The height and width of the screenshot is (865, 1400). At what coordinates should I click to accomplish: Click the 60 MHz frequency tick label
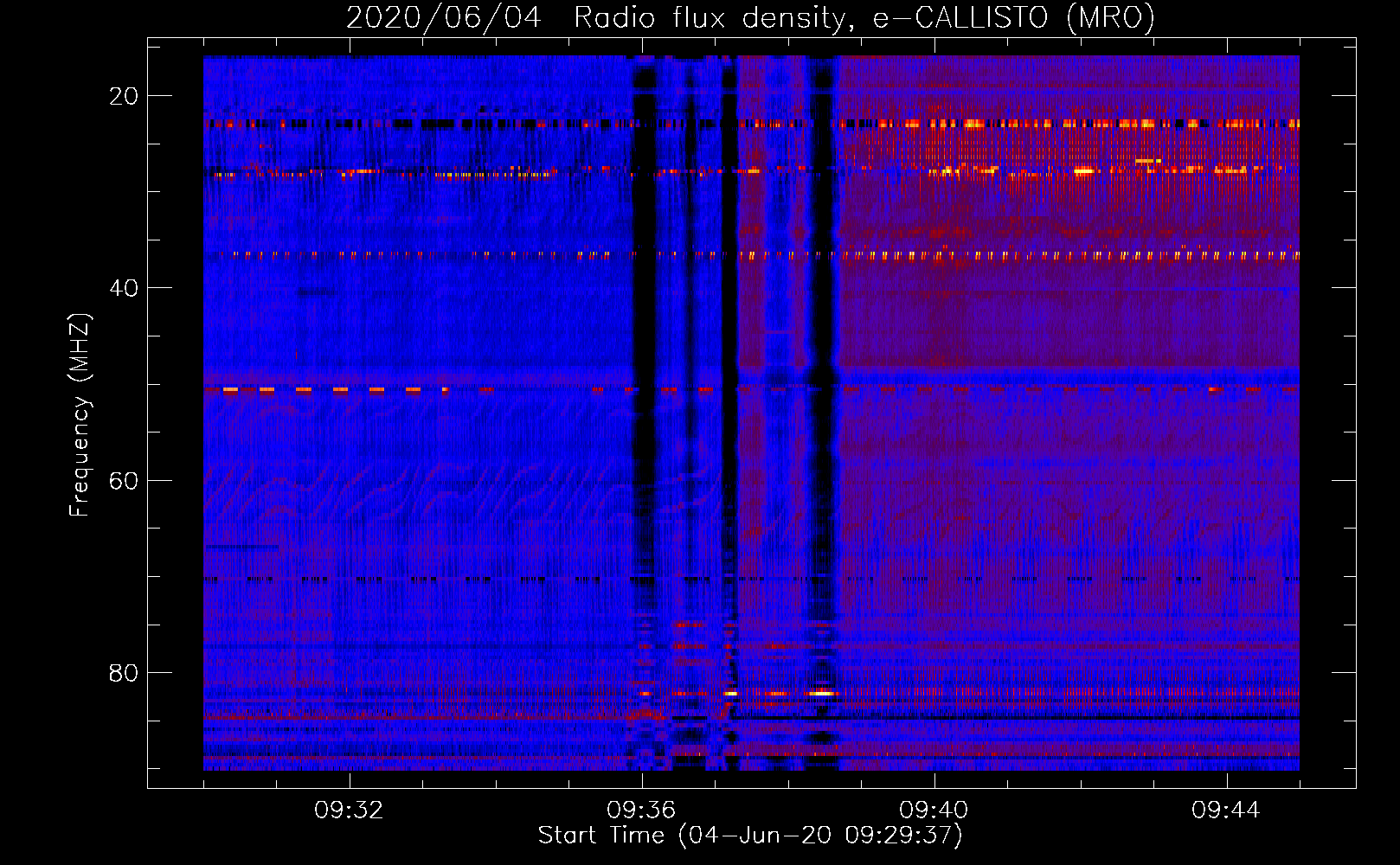(x=124, y=481)
